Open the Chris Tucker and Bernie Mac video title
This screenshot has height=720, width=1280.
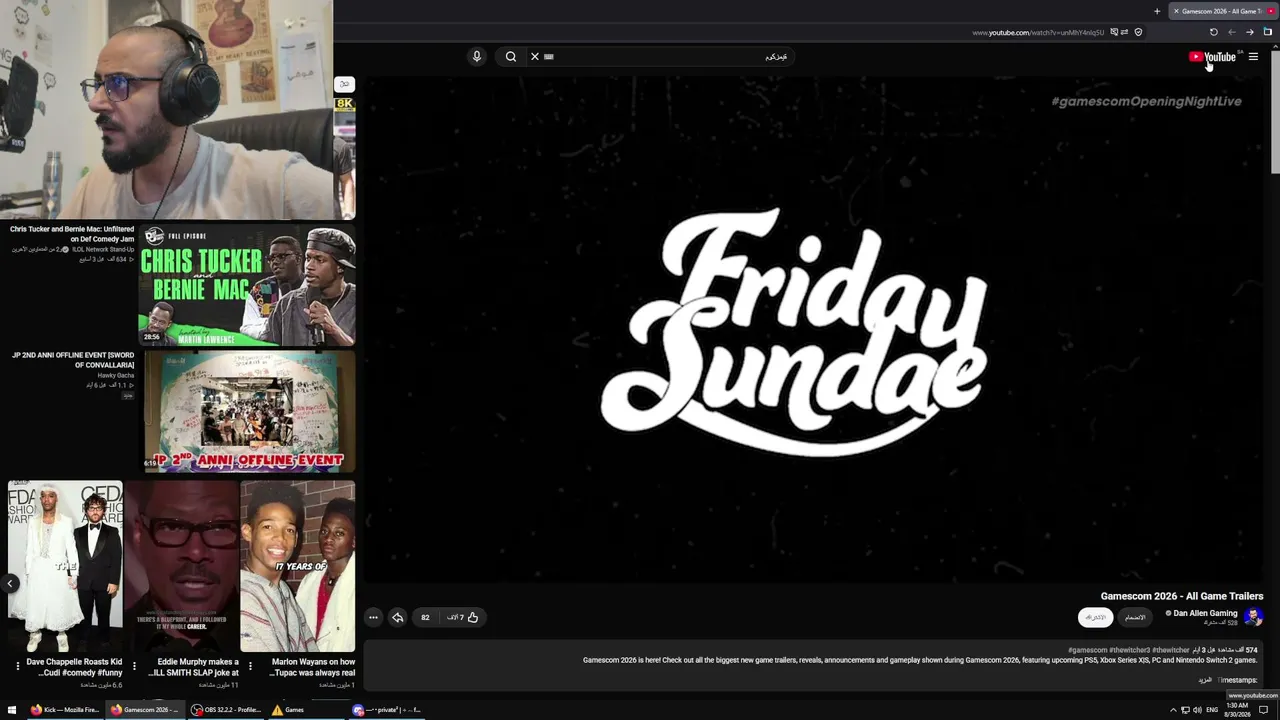(x=72, y=234)
